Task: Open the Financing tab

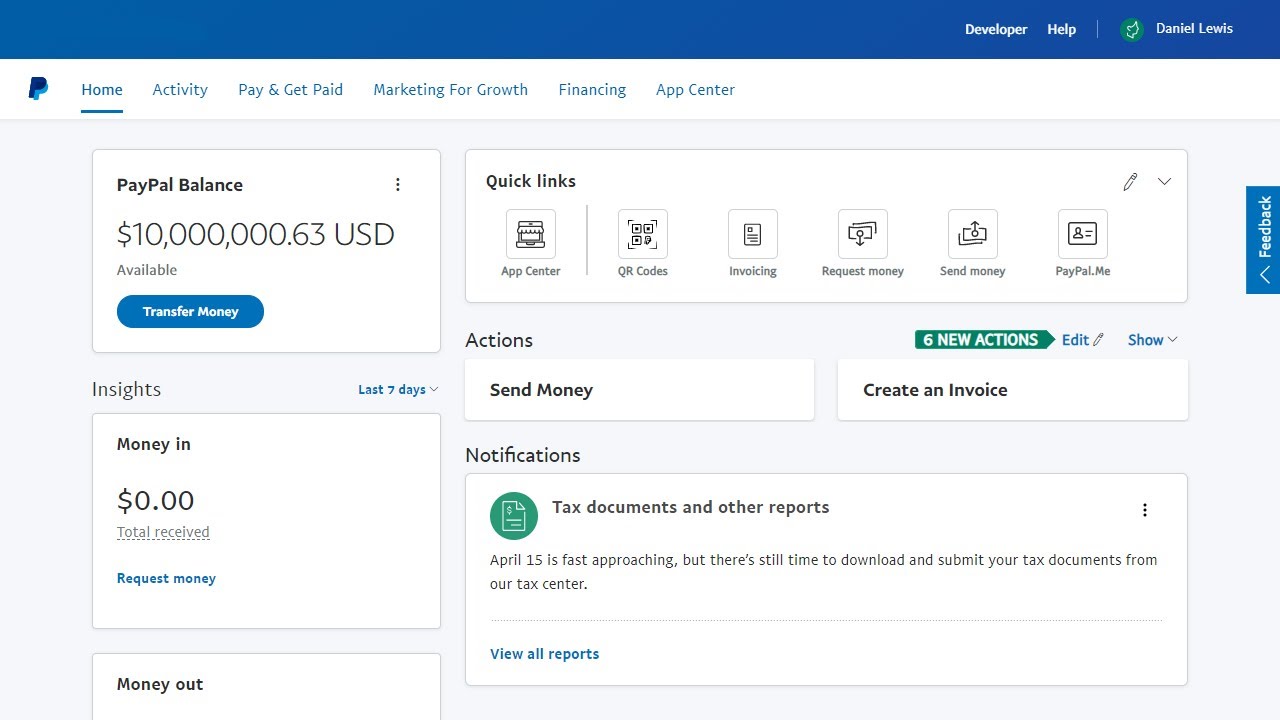Action: [592, 90]
